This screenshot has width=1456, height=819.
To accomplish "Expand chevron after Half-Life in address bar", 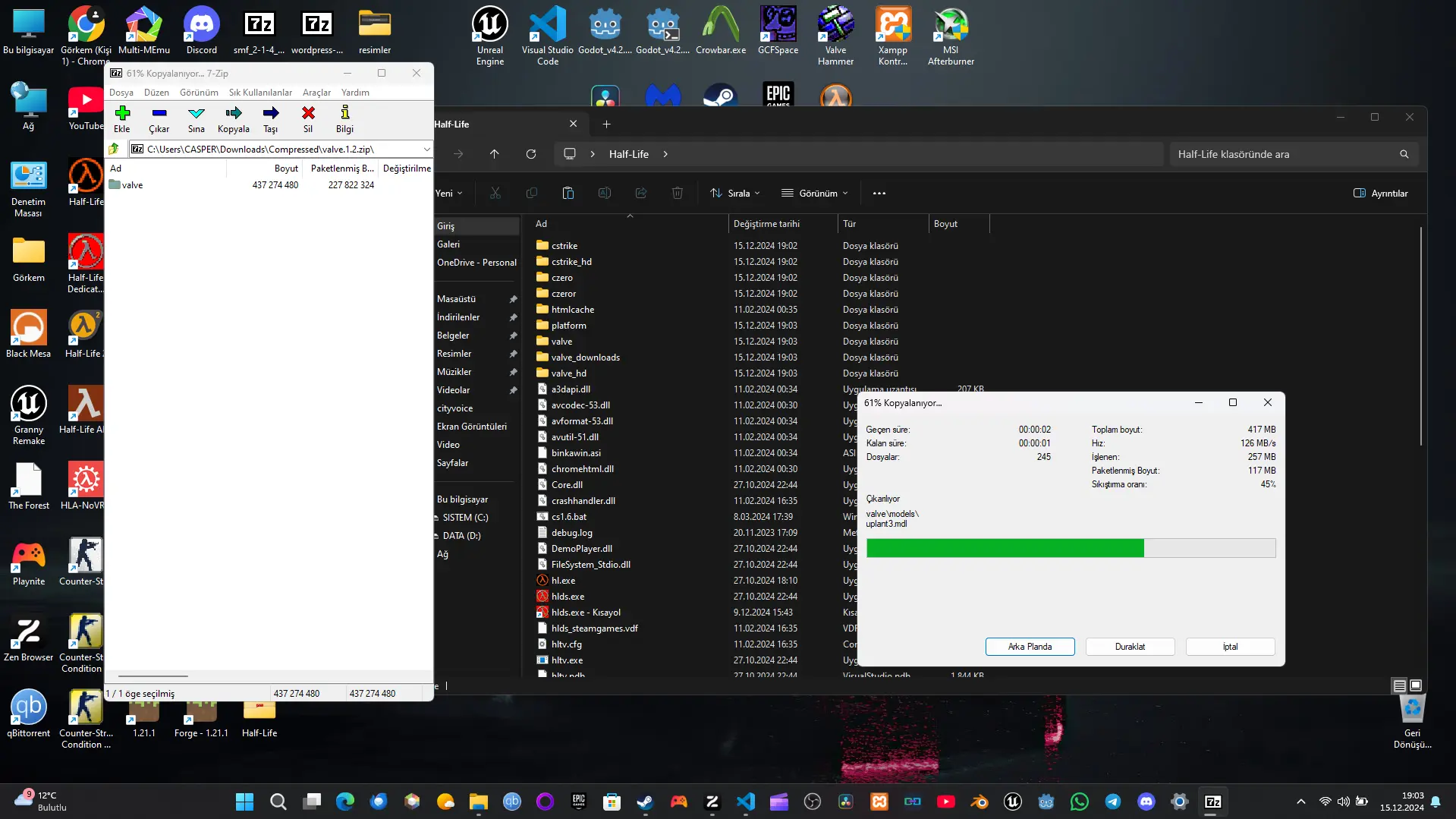I will click(x=665, y=154).
